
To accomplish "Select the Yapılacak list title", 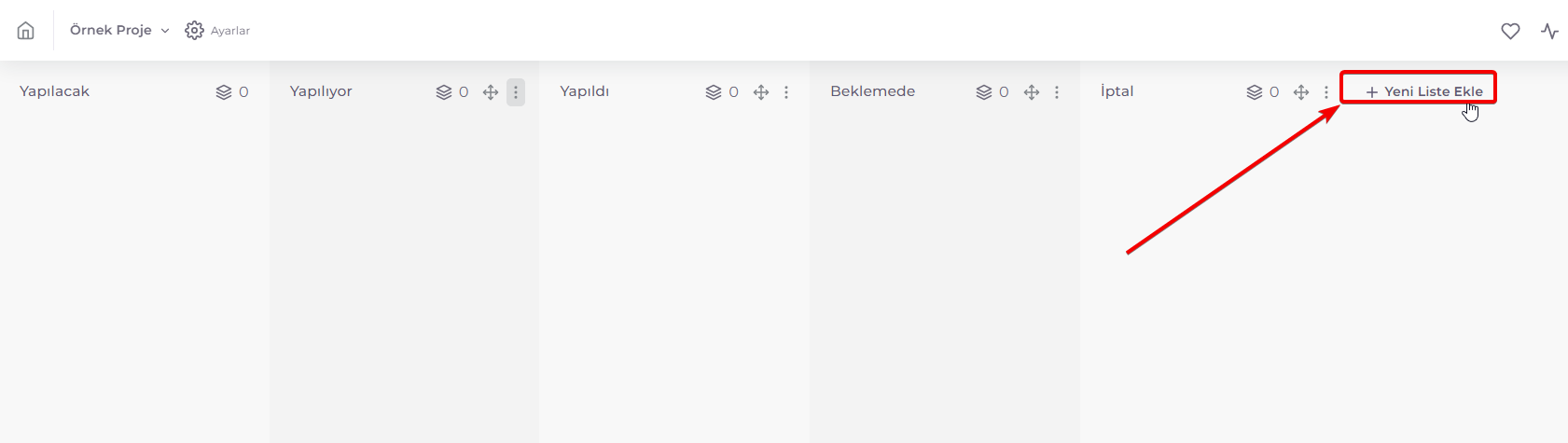I will [54, 91].
